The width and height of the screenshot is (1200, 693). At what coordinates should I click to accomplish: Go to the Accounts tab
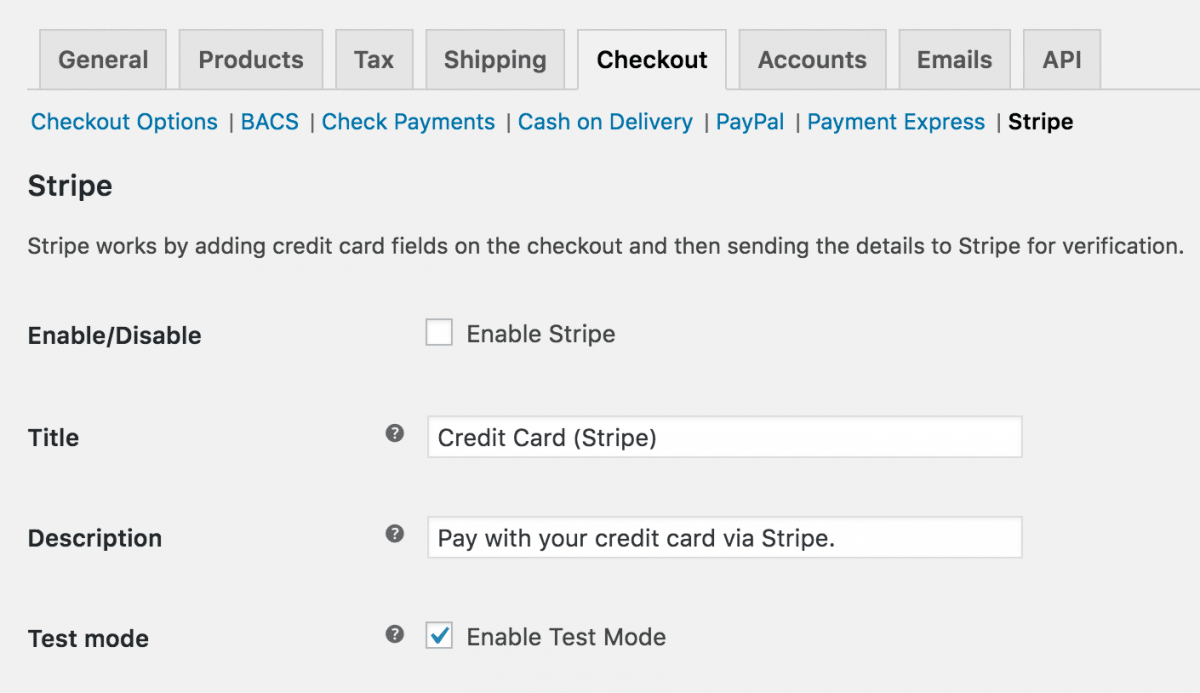(x=812, y=59)
